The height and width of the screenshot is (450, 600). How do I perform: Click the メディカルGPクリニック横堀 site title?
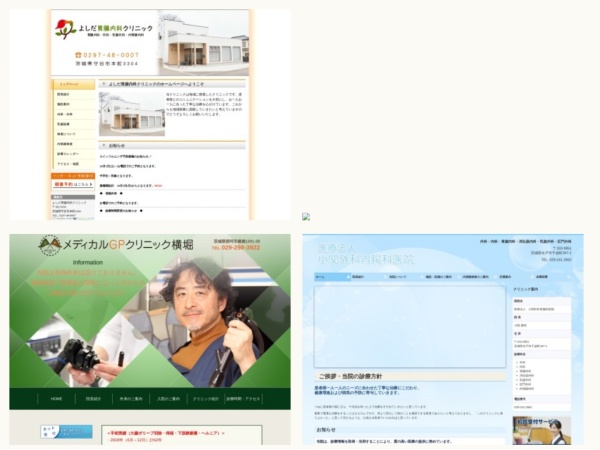pos(128,245)
